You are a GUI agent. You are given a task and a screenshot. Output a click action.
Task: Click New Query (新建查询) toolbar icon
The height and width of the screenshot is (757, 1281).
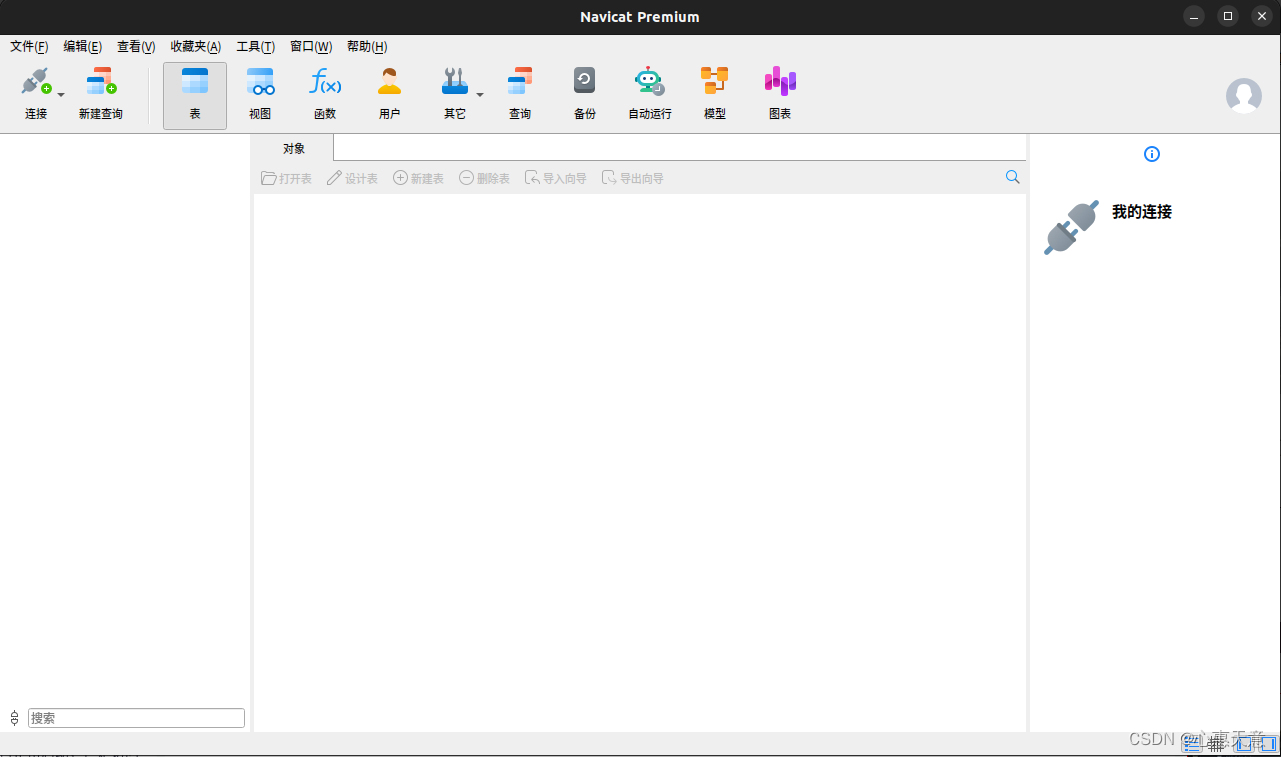(101, 81)
